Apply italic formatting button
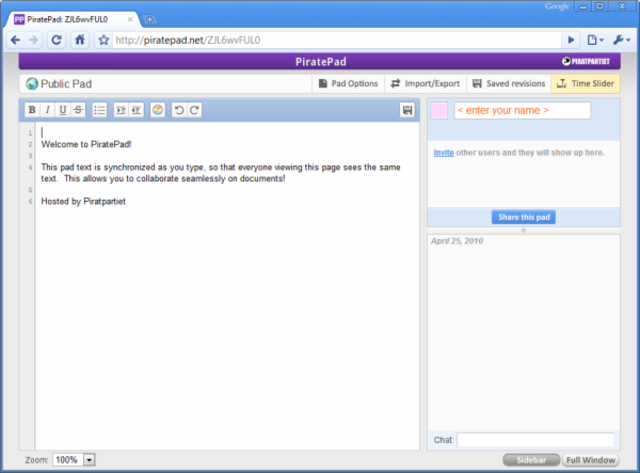640x473 pixels. tap(47, 110)
